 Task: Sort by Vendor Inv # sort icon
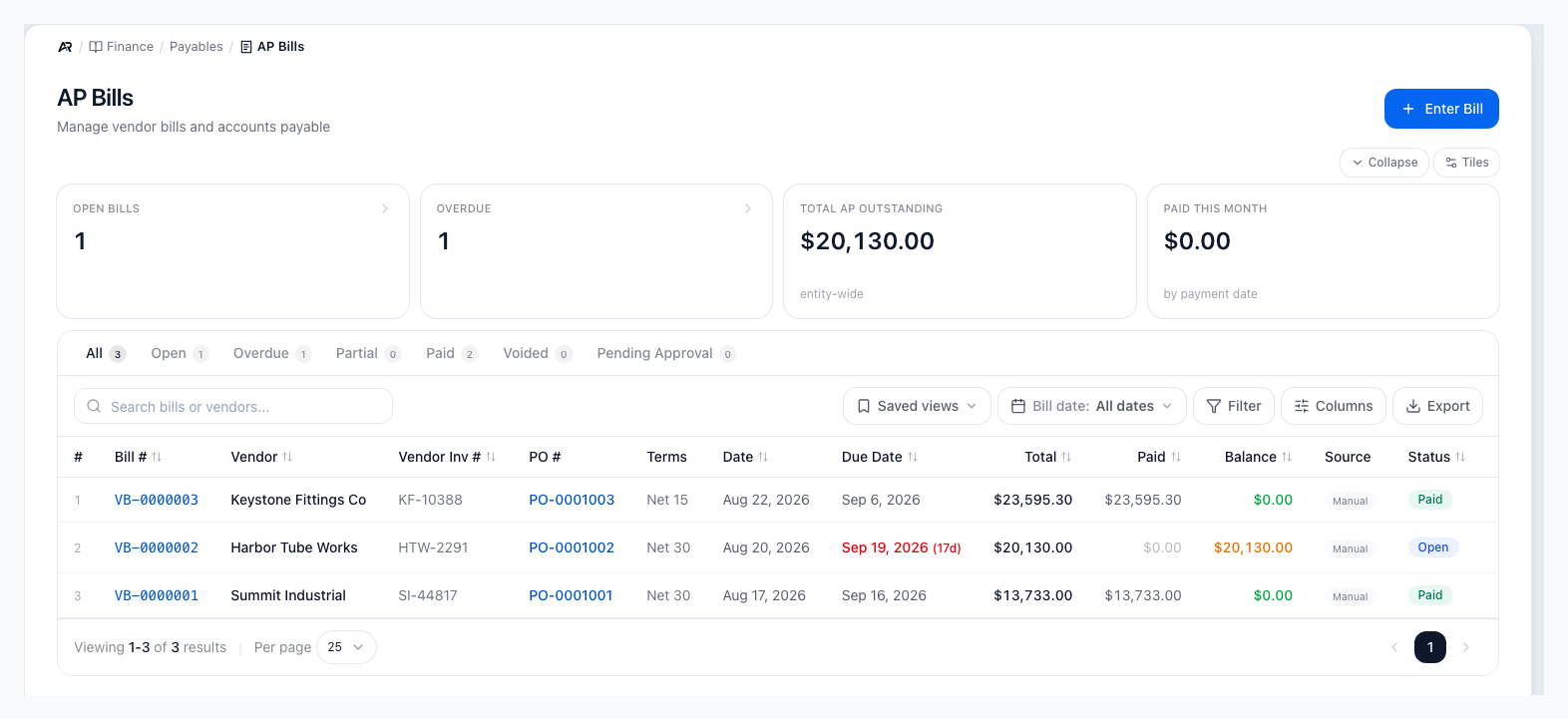tap(491, 457)
